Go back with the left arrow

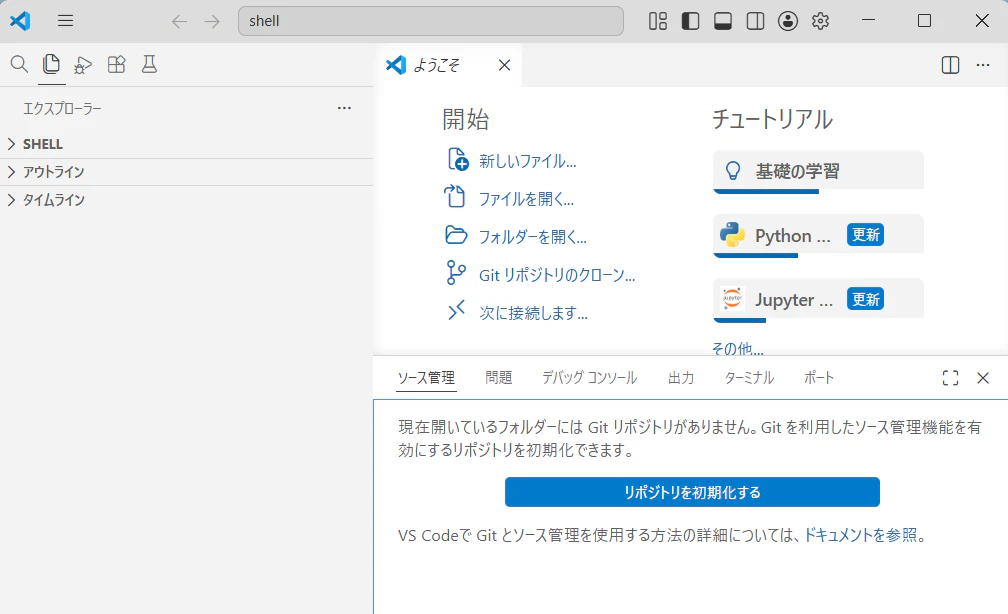[x=179, y=21]
